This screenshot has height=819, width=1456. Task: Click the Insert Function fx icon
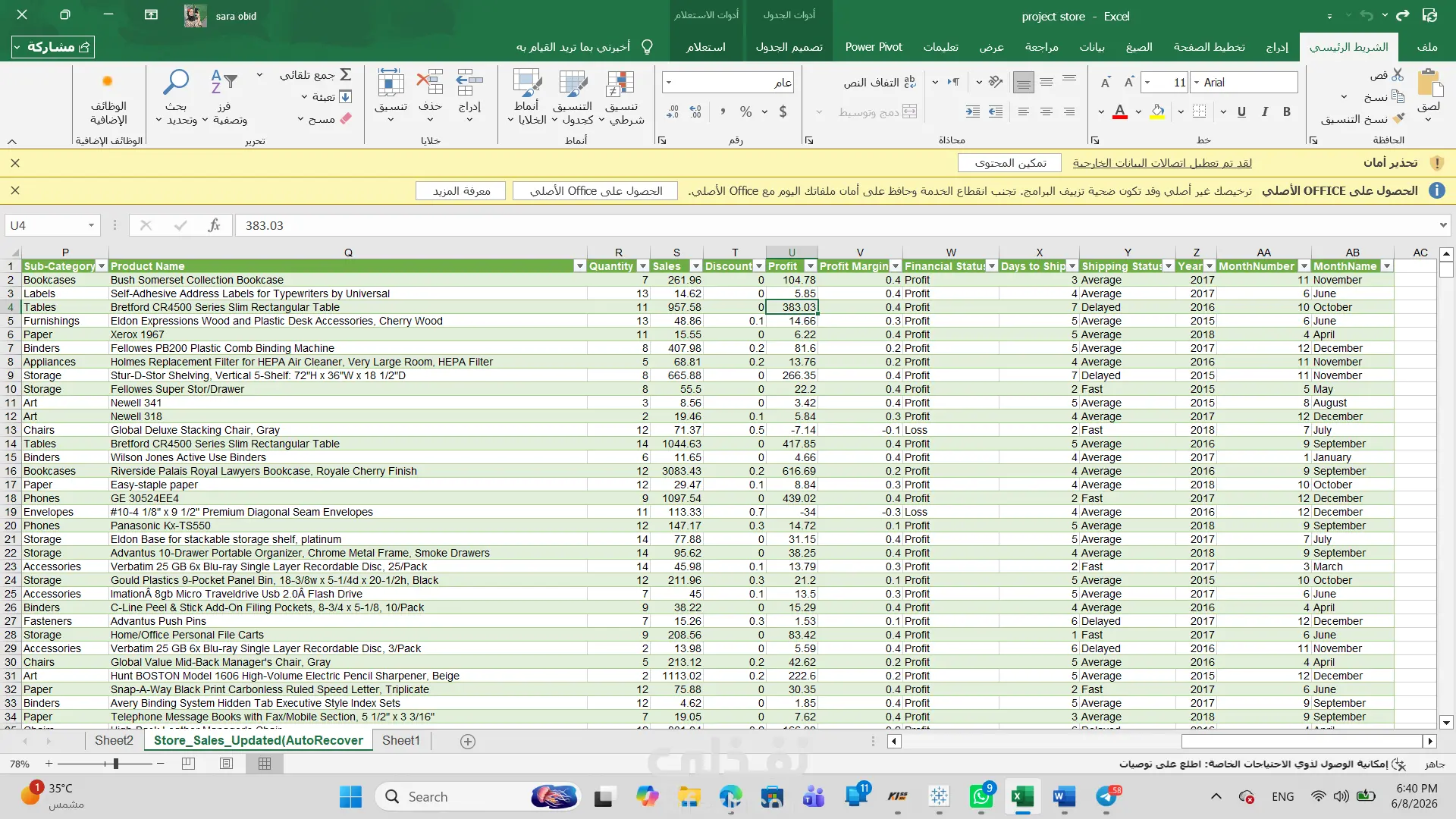(x=214, y=225)
